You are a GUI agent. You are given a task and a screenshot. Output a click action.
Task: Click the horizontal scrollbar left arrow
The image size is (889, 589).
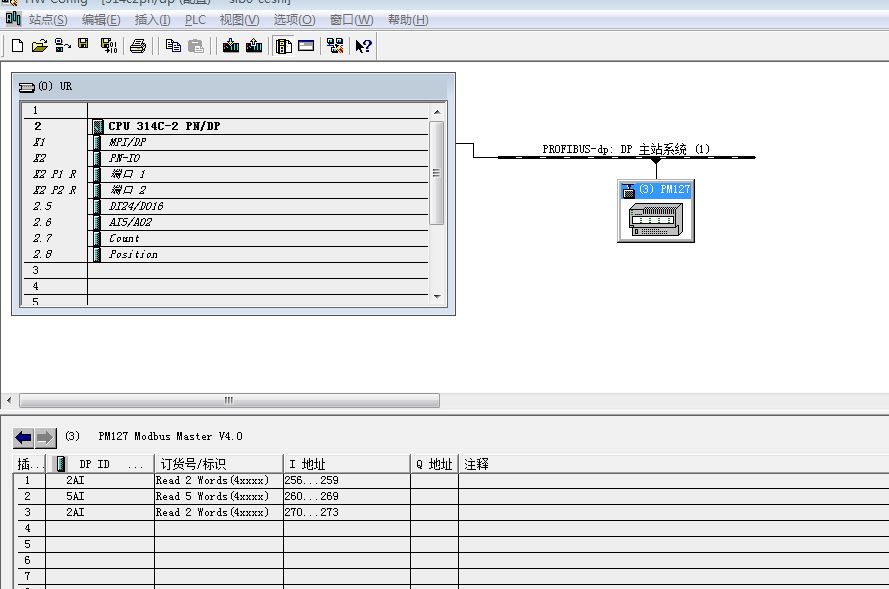click(x=9, y=400)
